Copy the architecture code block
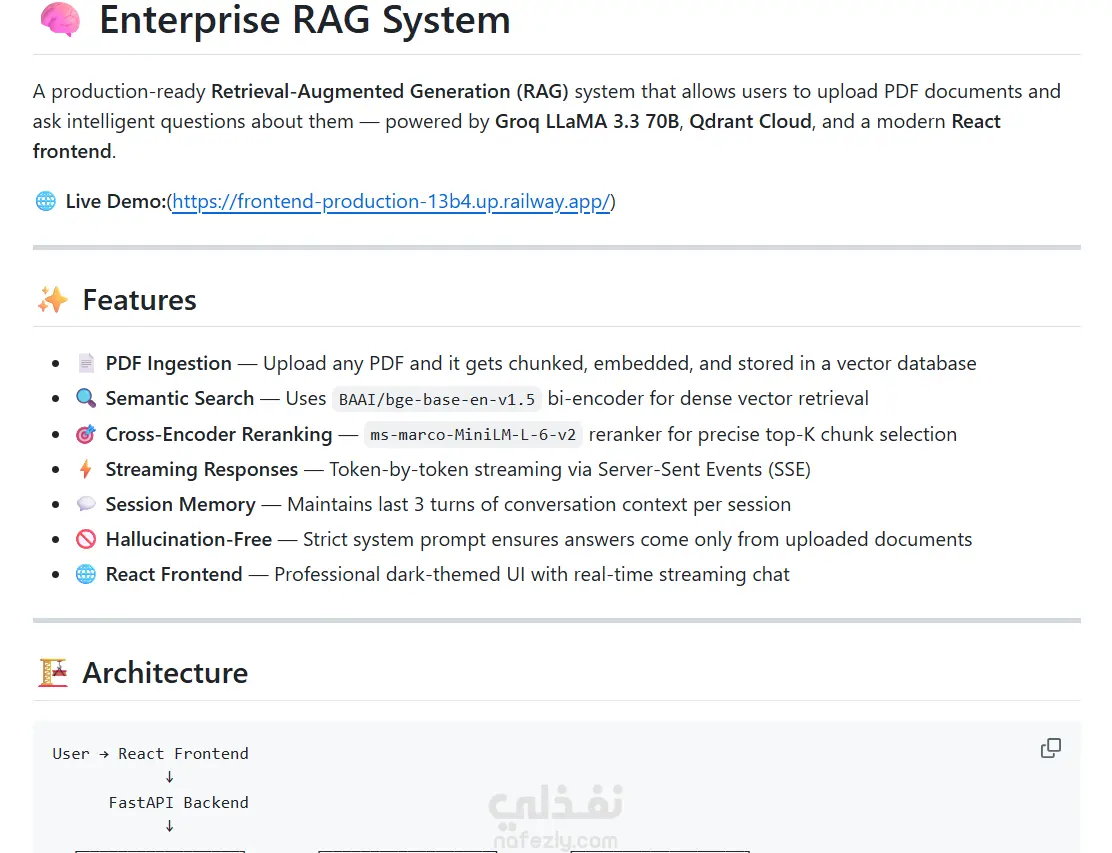The image size is (1112, 853). pyautogui.click(x=1050, y=748)
